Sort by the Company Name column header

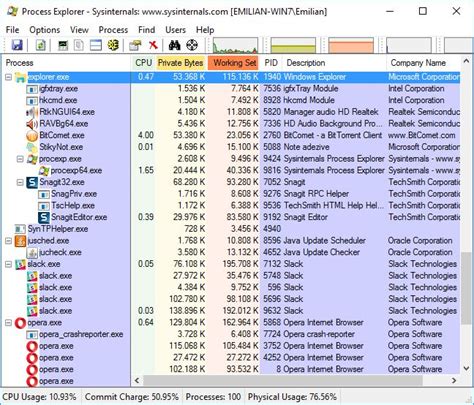point(423,63)
